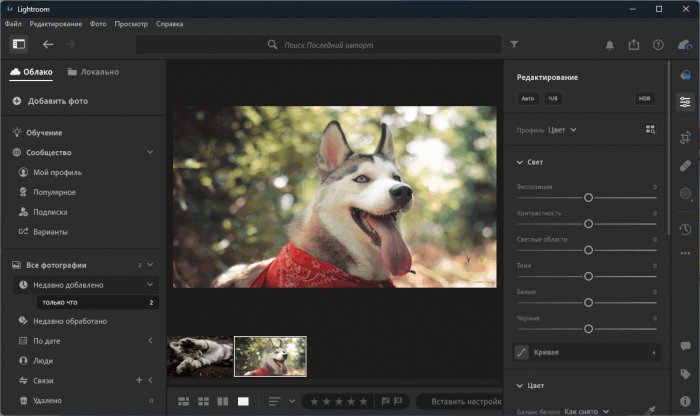
Task: Open the Фото menu
Action: [98, 24]
